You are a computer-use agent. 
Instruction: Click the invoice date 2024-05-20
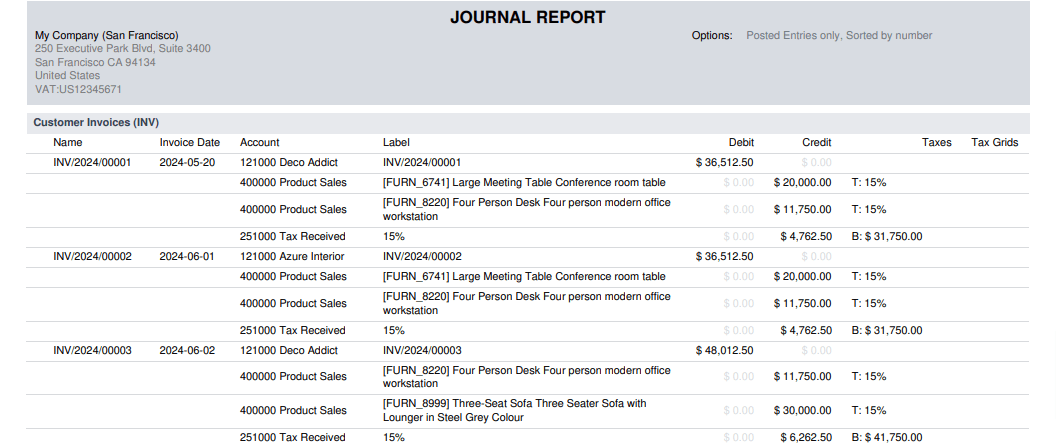pyautogui.click(x=187, y=162)
